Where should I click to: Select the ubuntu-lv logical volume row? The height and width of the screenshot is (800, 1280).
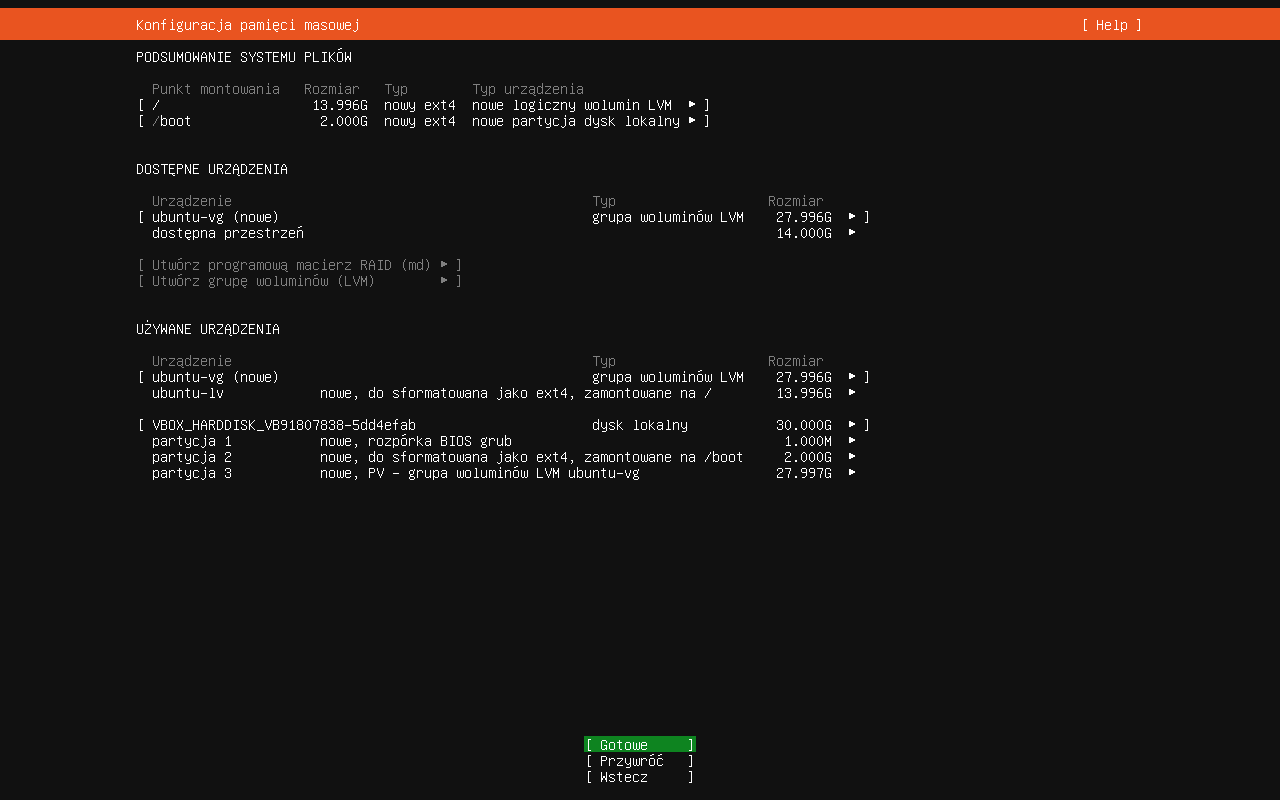(x=504, y=393)
